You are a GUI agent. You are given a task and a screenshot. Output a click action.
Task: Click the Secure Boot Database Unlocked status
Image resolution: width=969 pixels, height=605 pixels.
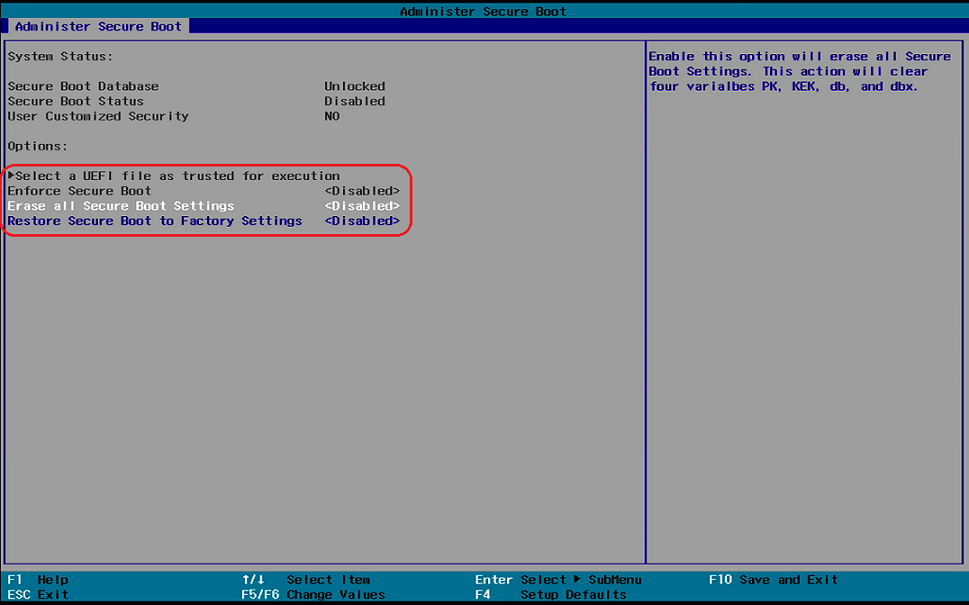(x=354, y=86)
